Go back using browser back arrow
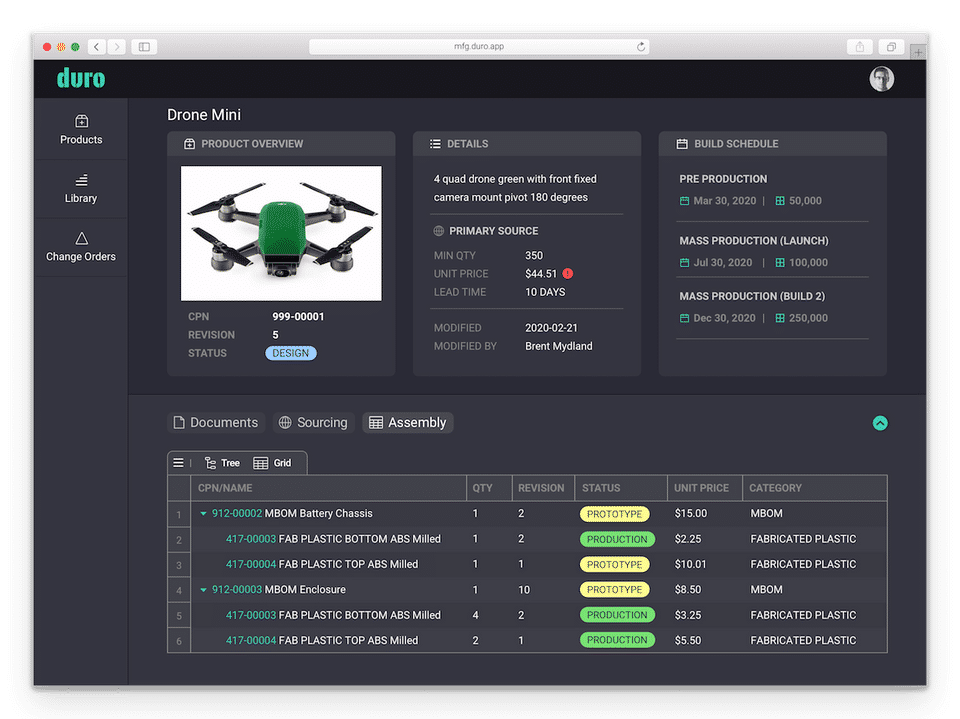This screenshot has height=719, width=960. [x=97, y=47]
